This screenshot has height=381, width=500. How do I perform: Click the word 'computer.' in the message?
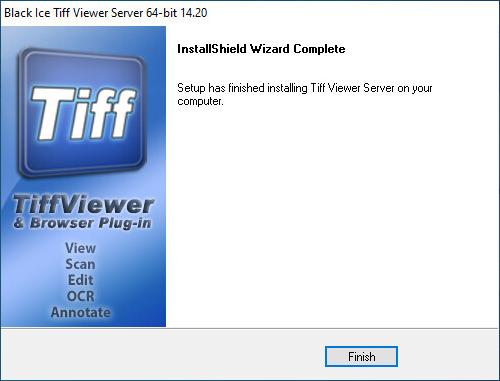200,101
